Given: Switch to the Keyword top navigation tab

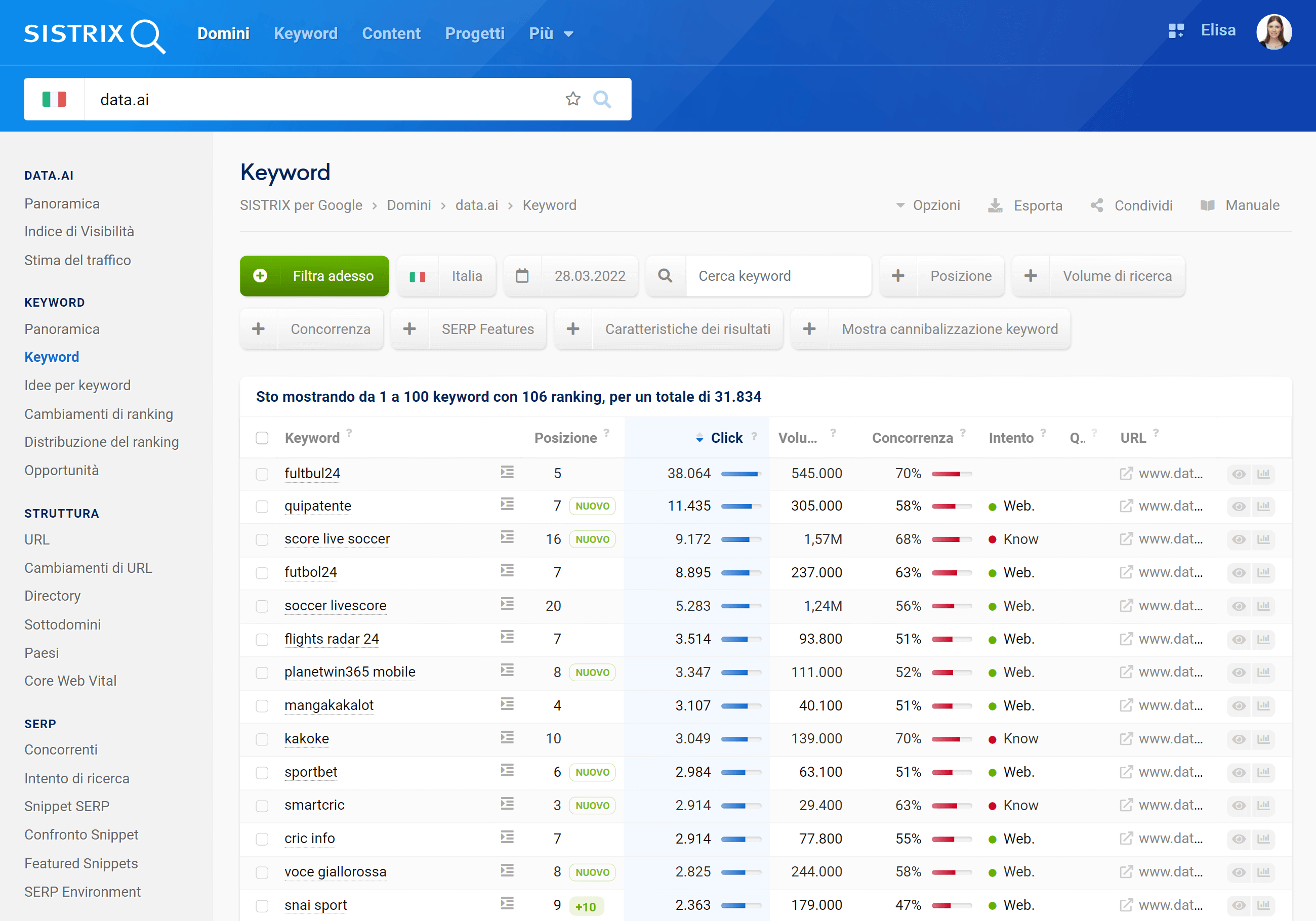Looking at the screenshot, I should (306, 33).
